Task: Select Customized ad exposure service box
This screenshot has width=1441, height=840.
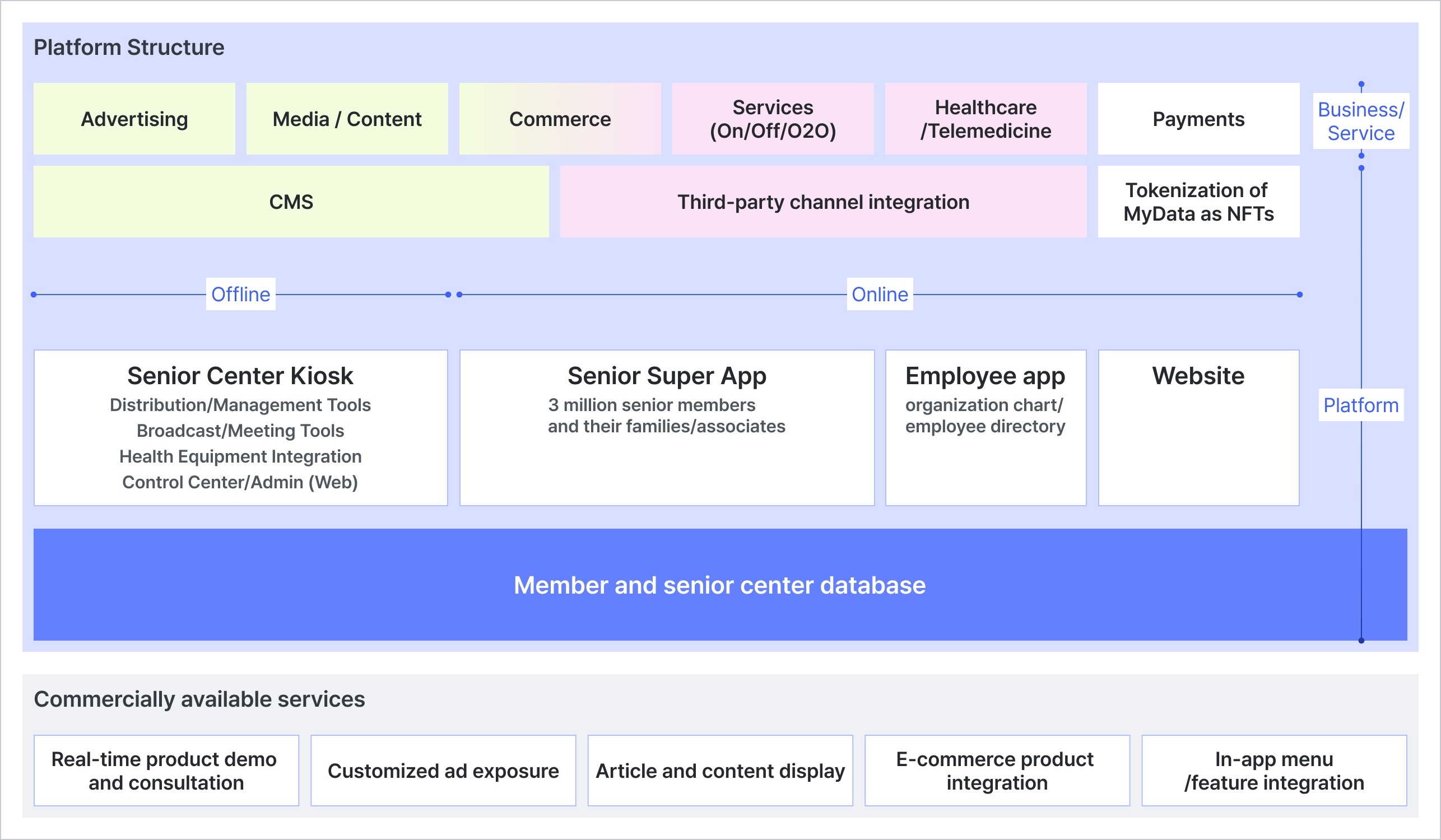Action: click(443, 771)
